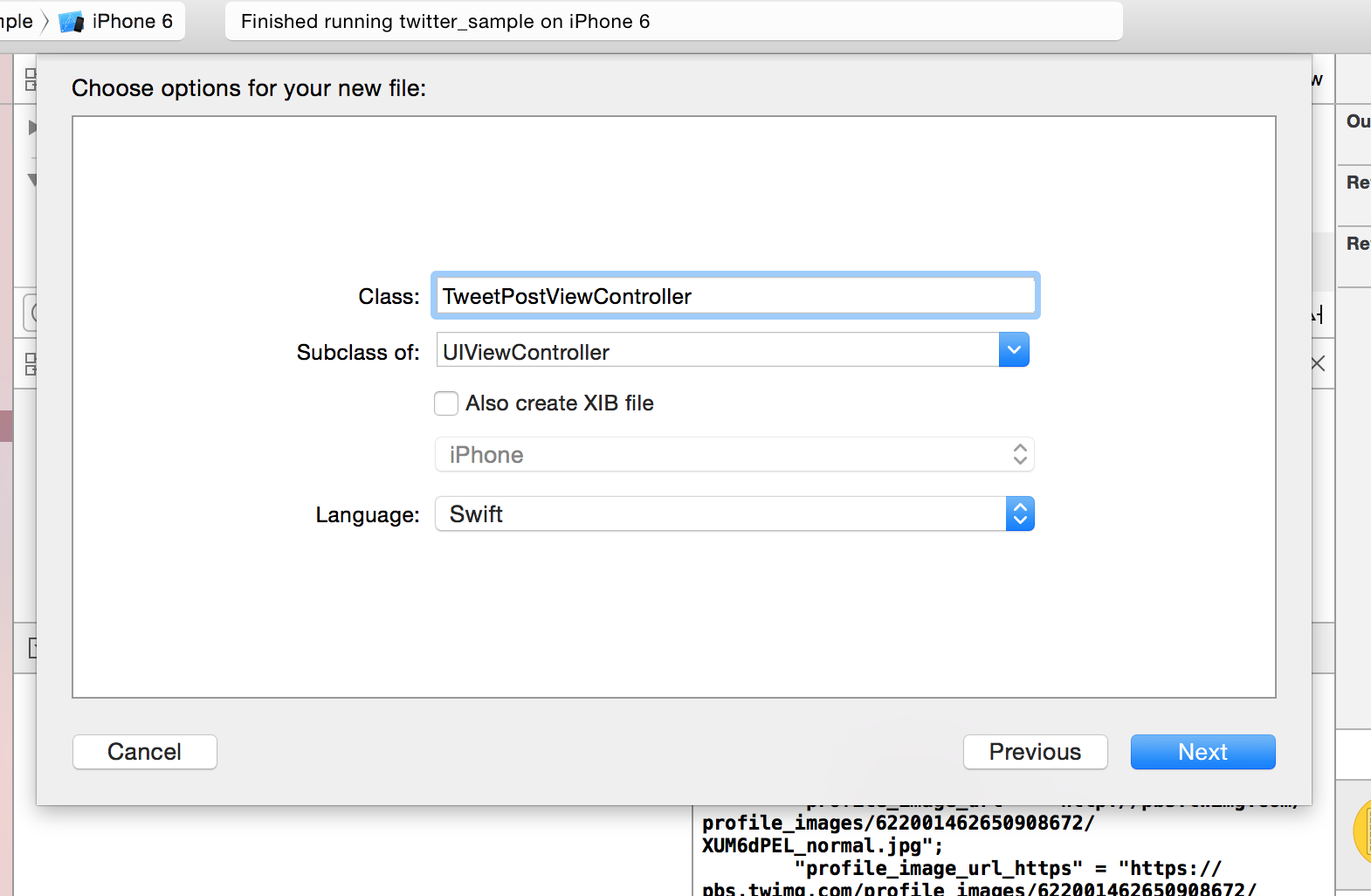Enable Also create XIB file checkbox
Screen dimensions: 1371x896
pyautogui.click(x=446, y=403)
